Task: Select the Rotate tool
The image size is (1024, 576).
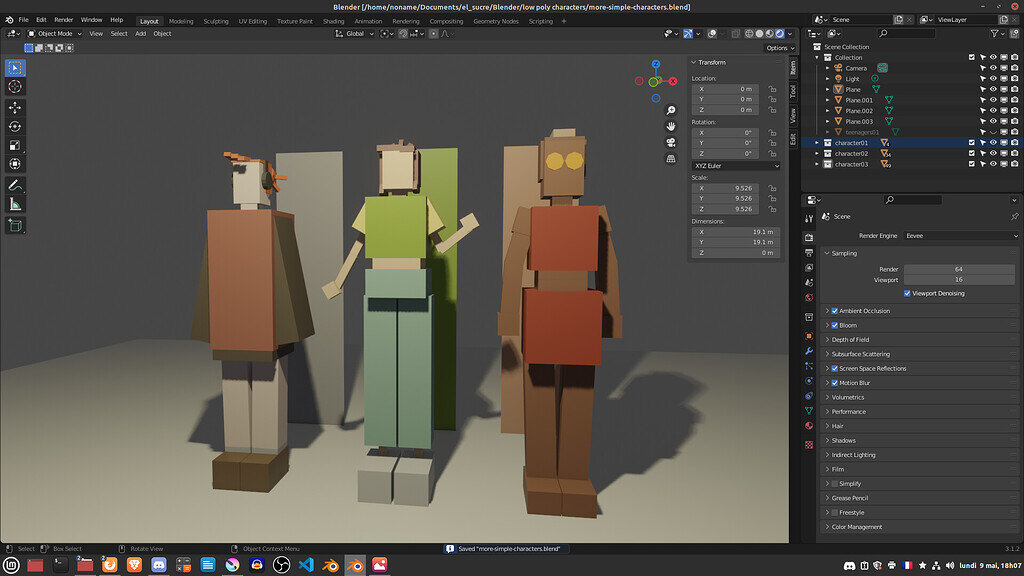Action: click(16, 124)
